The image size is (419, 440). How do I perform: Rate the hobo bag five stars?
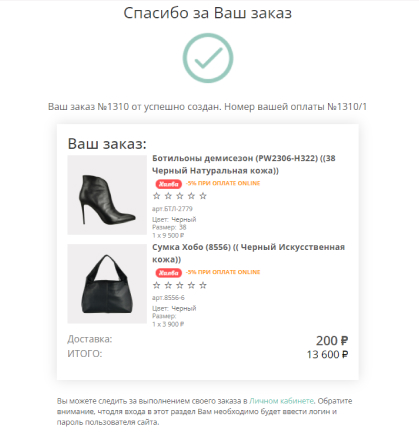coord(203,285)
